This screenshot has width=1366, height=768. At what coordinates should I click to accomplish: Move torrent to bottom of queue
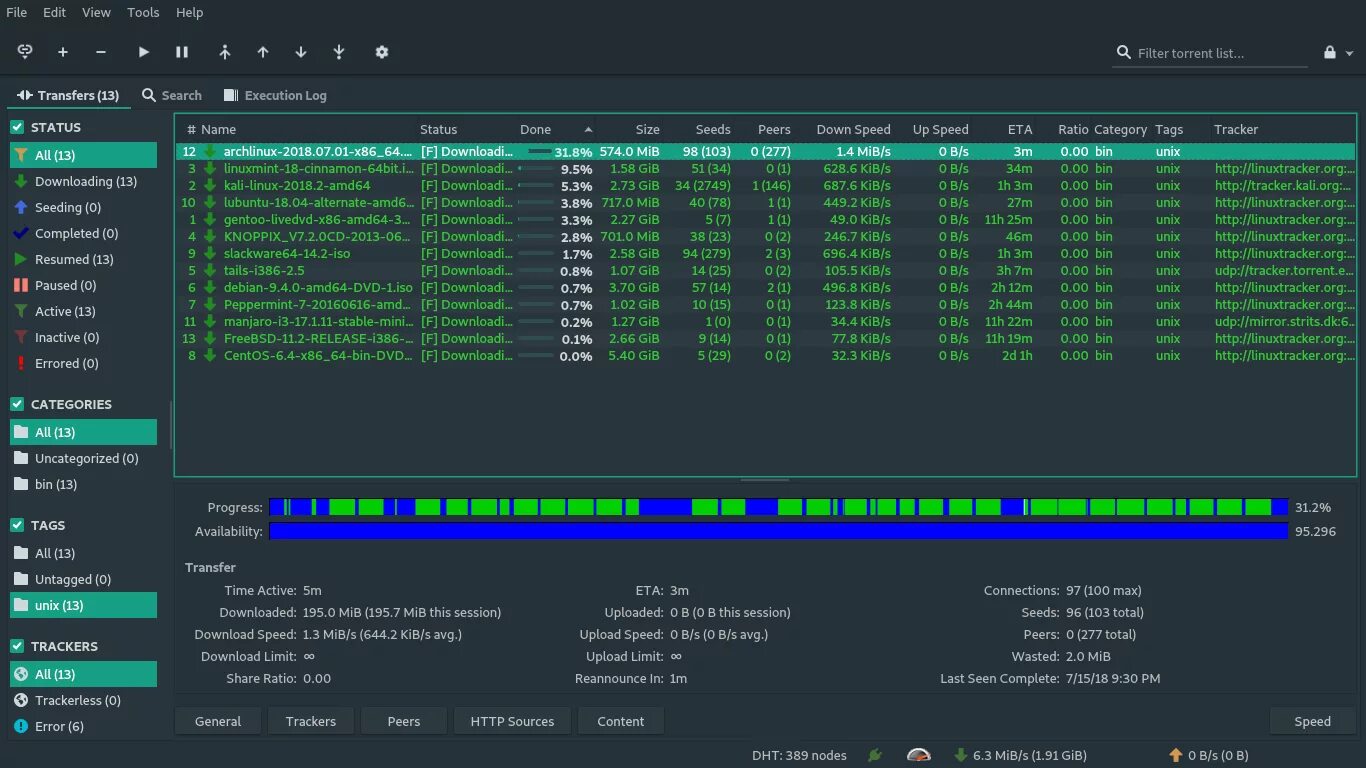point(339,52)
